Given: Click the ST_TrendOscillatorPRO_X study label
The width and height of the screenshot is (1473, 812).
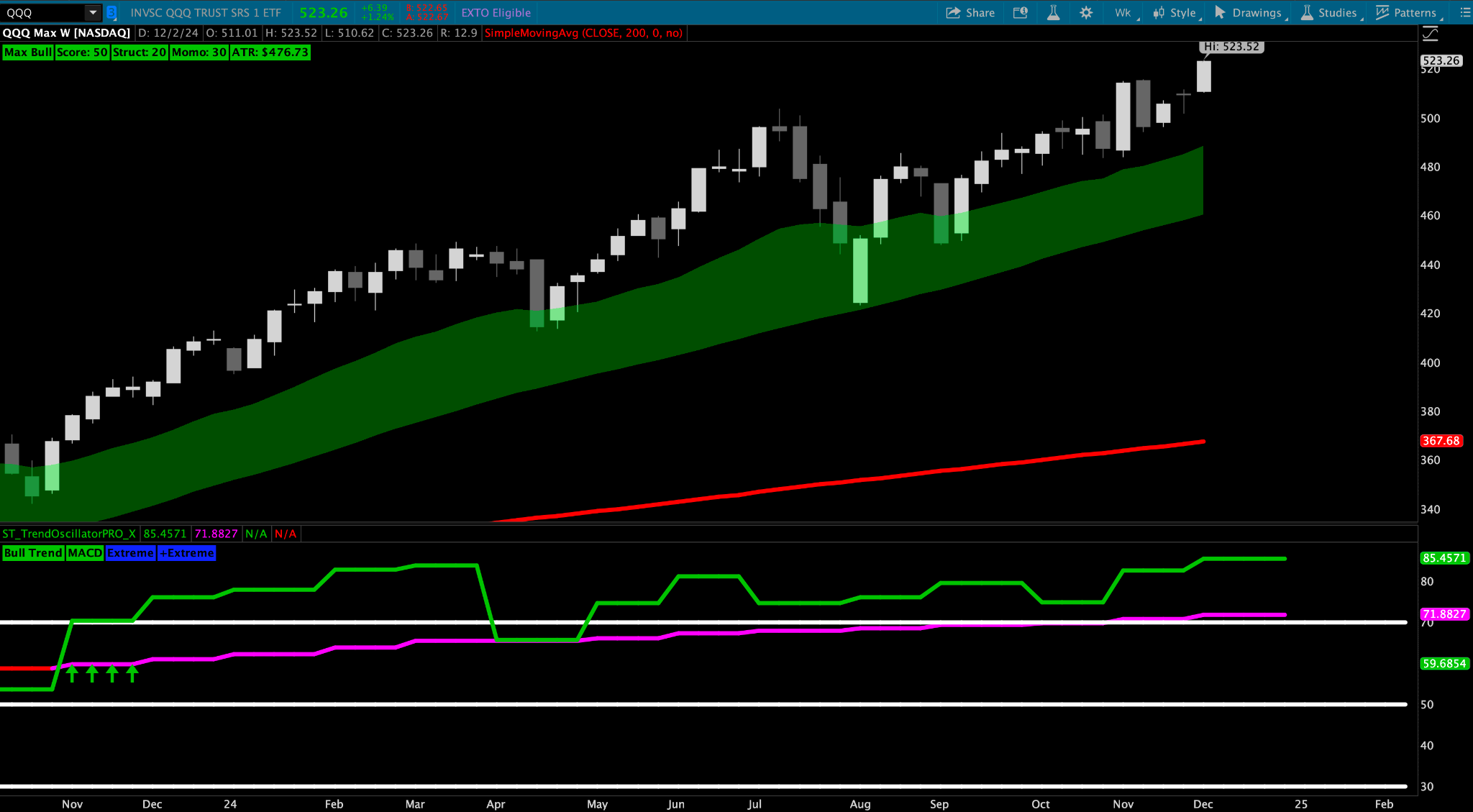Looking at the screenshot, I should pyautogui.click(x=69, y=533).
